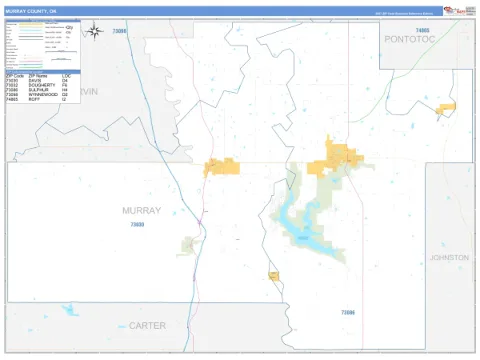This screenshot has height=360, width=480.
Task: Click the 'SULPHUR' name in the ZIP table
Action: point(38,90)
